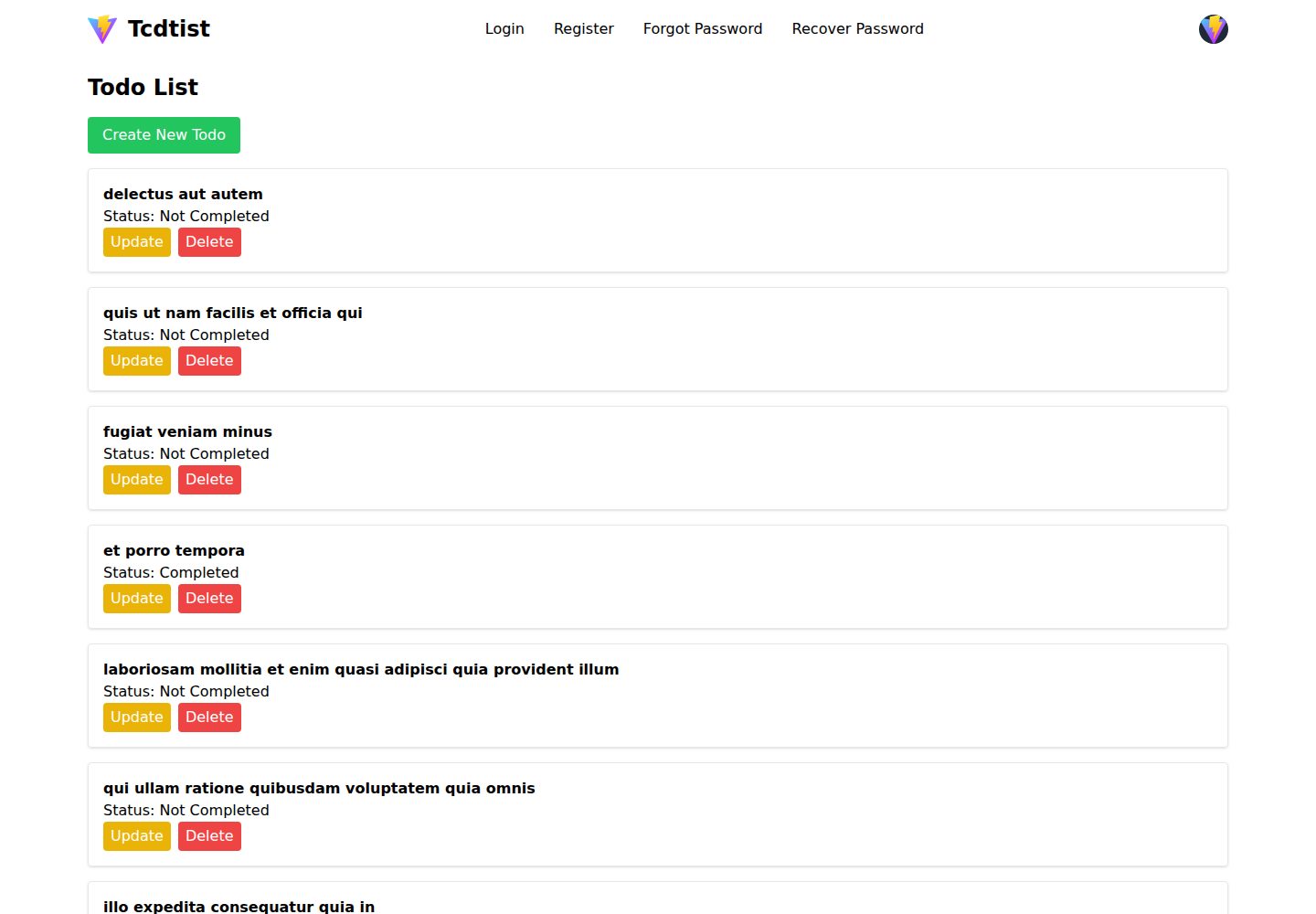Click title 'quis ut nam facilis et officia qui'
This screenshot has height=914, width=1316.
coord(233,313)
